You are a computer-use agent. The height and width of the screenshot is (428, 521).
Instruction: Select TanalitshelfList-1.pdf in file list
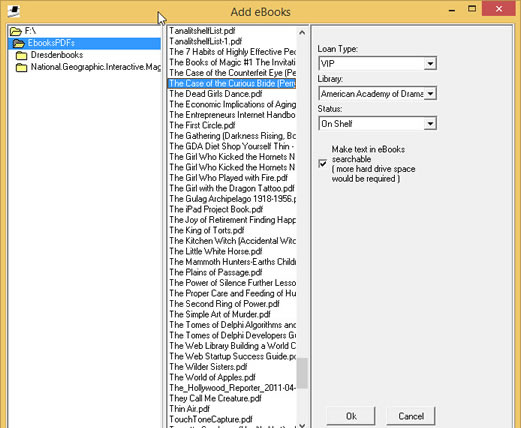(x=231, y=41)
